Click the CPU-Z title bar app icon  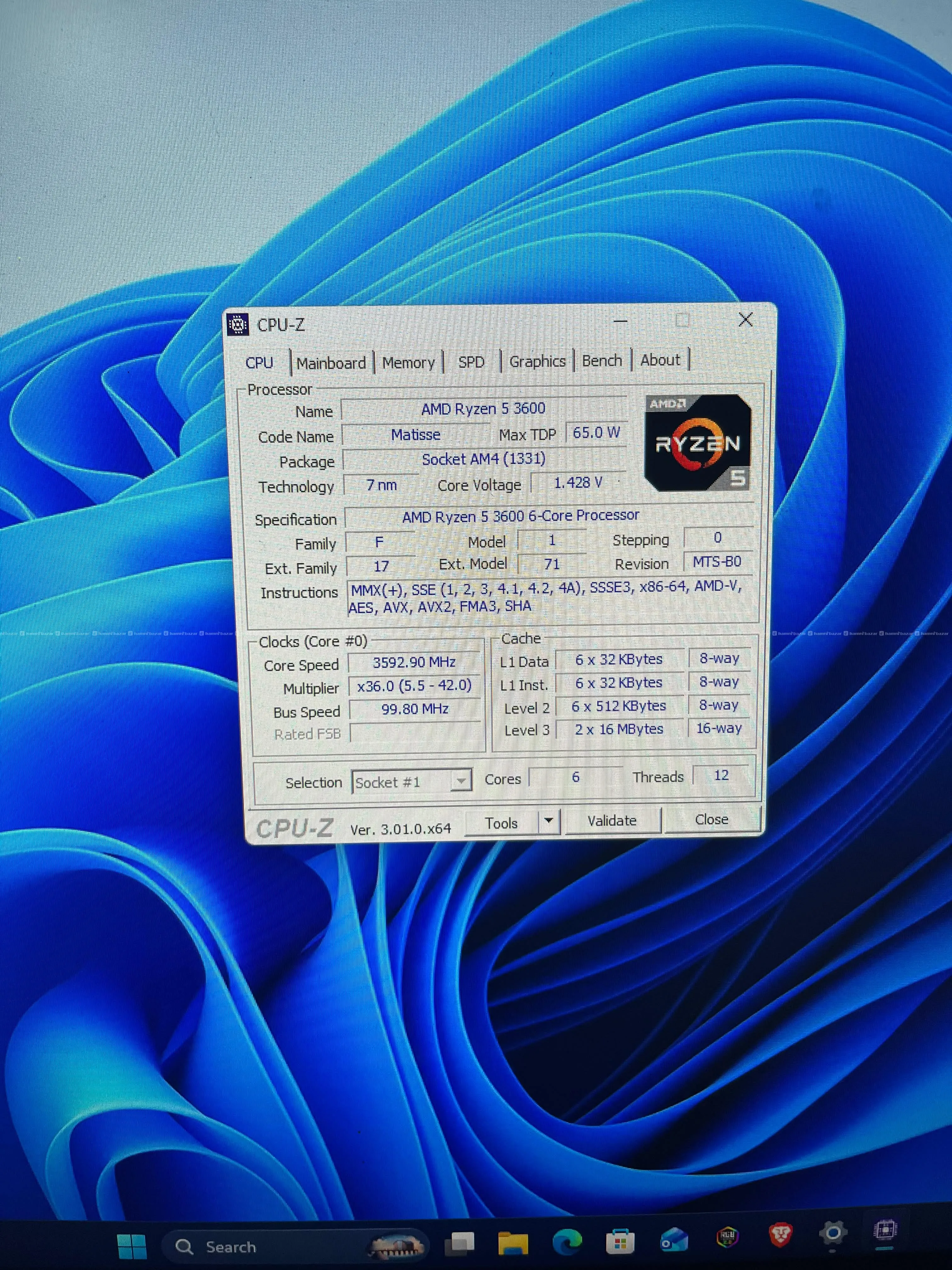[x=238, y=324]
